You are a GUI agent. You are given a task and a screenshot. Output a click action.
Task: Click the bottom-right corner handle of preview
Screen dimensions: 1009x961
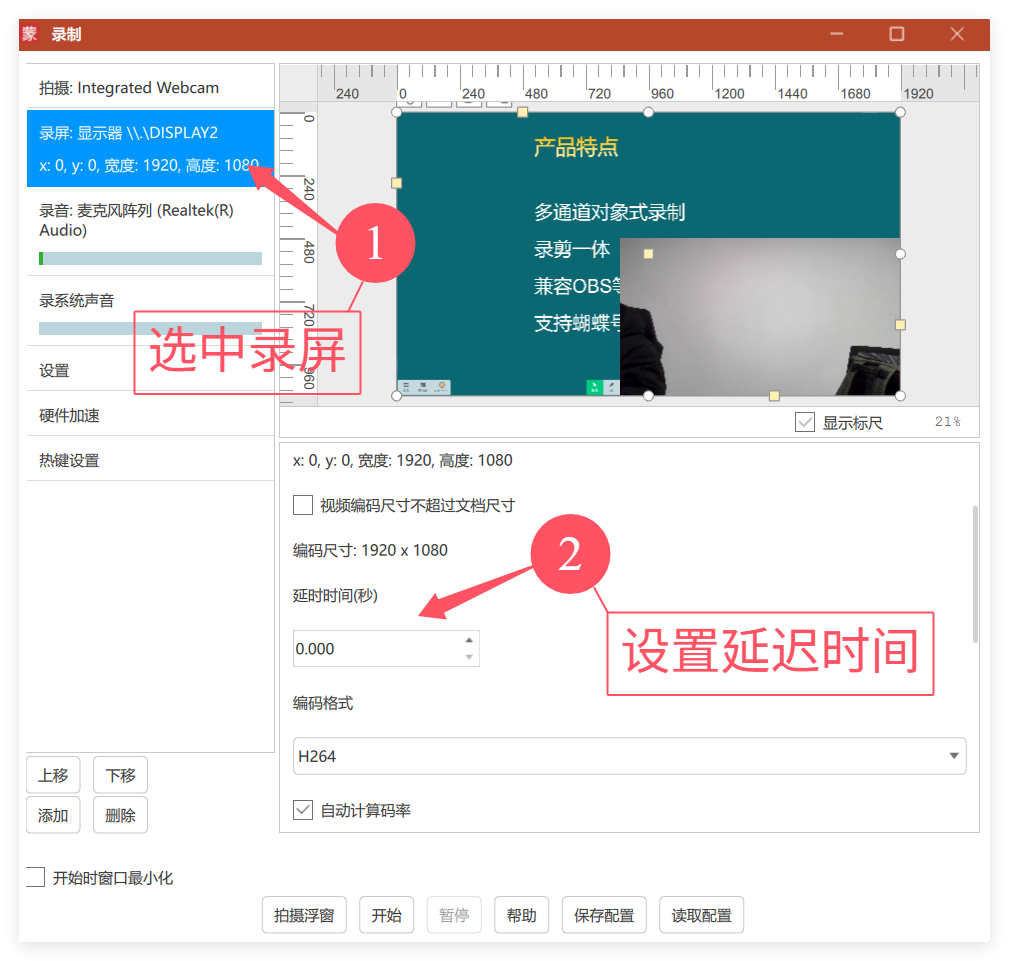900,395
